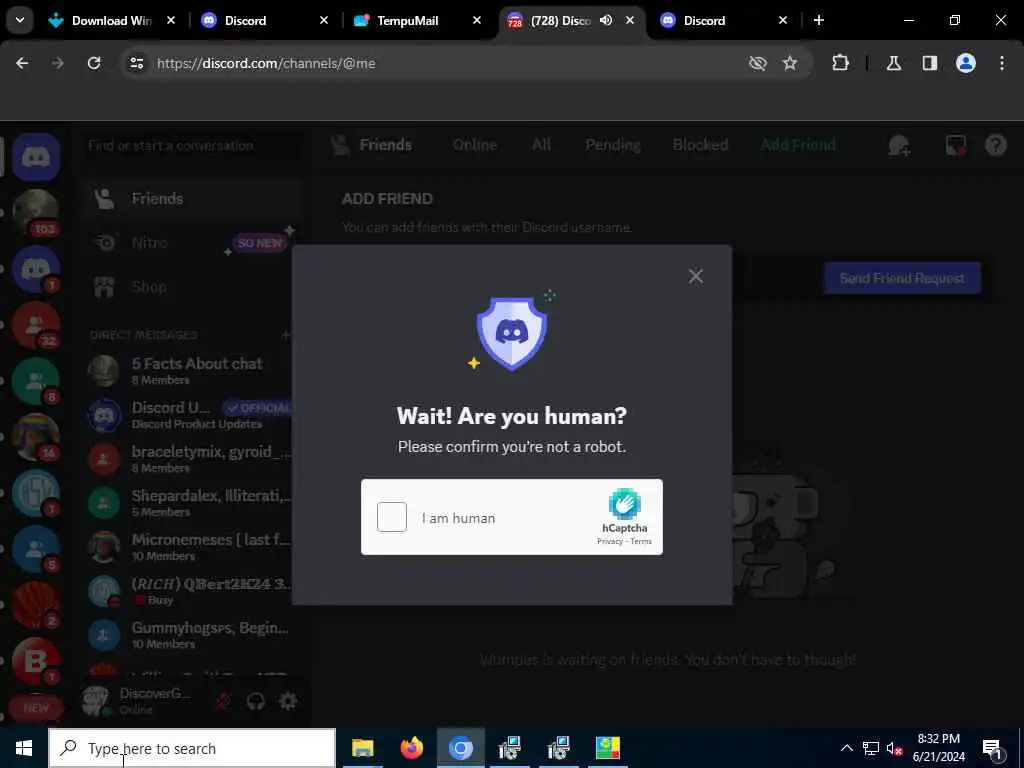1024x768 pixels.
Task: Open the browser extensions puzzle icon
Action: [840, 63]
